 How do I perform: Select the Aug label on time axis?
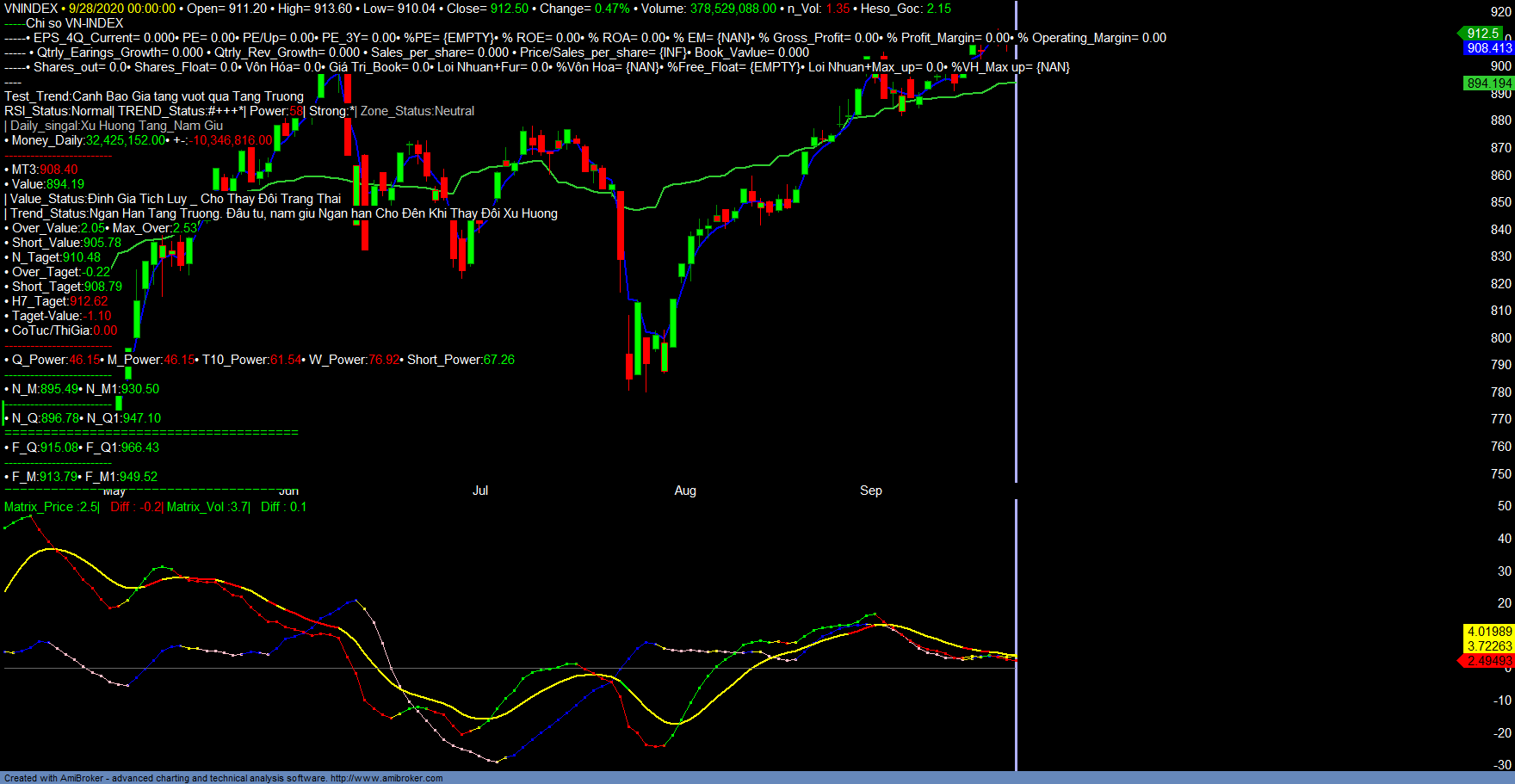[685, 491]
